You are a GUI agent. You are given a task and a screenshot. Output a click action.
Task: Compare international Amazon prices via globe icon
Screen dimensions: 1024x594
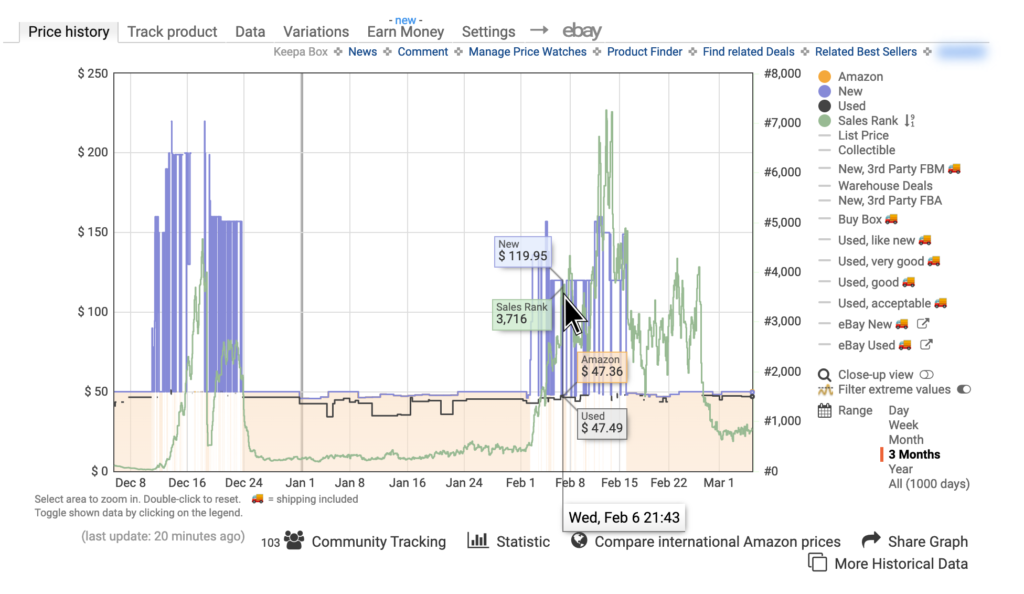pos(580,541)
